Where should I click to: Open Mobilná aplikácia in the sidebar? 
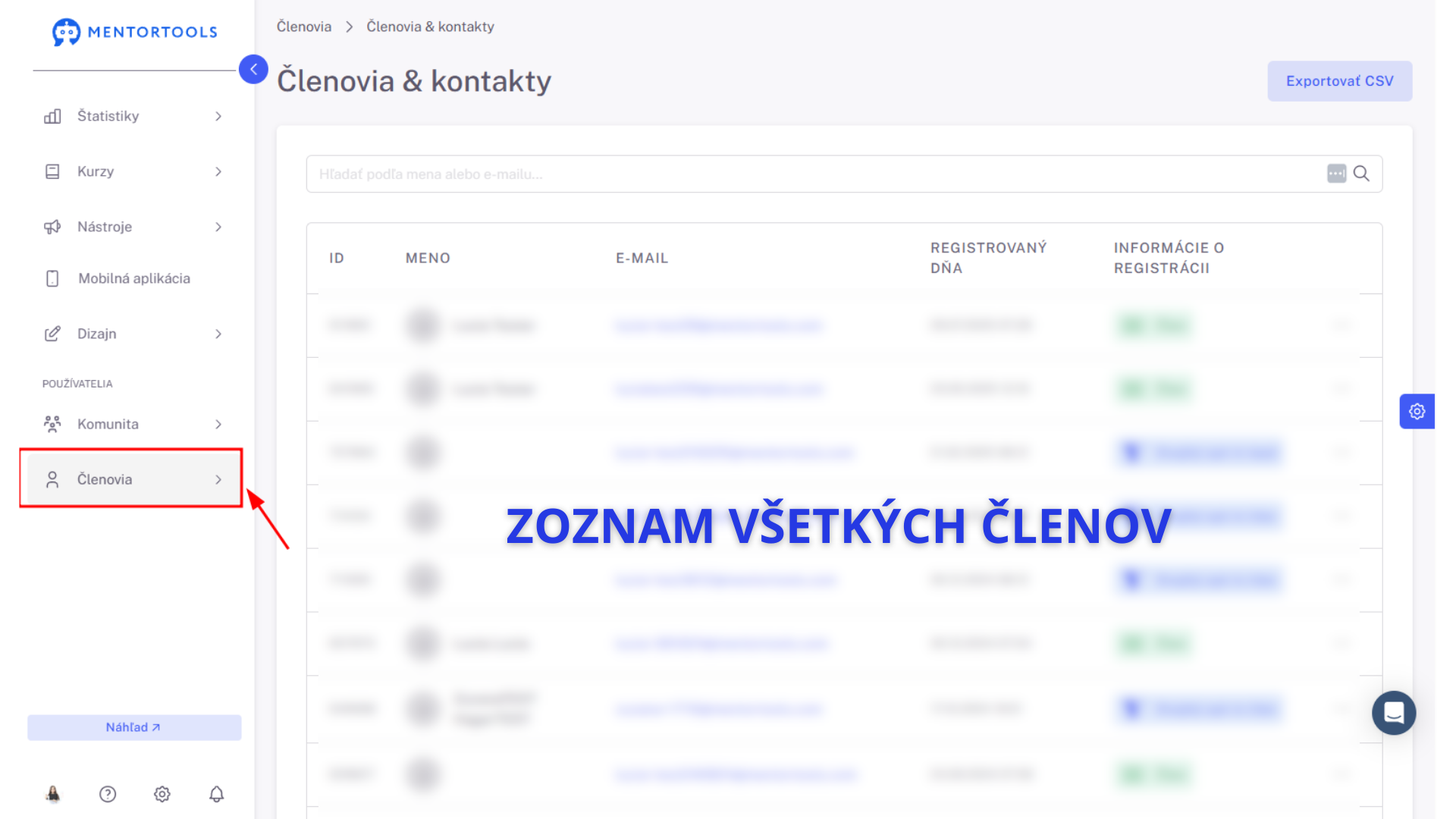pyautogui.click(x=133, y=278)
